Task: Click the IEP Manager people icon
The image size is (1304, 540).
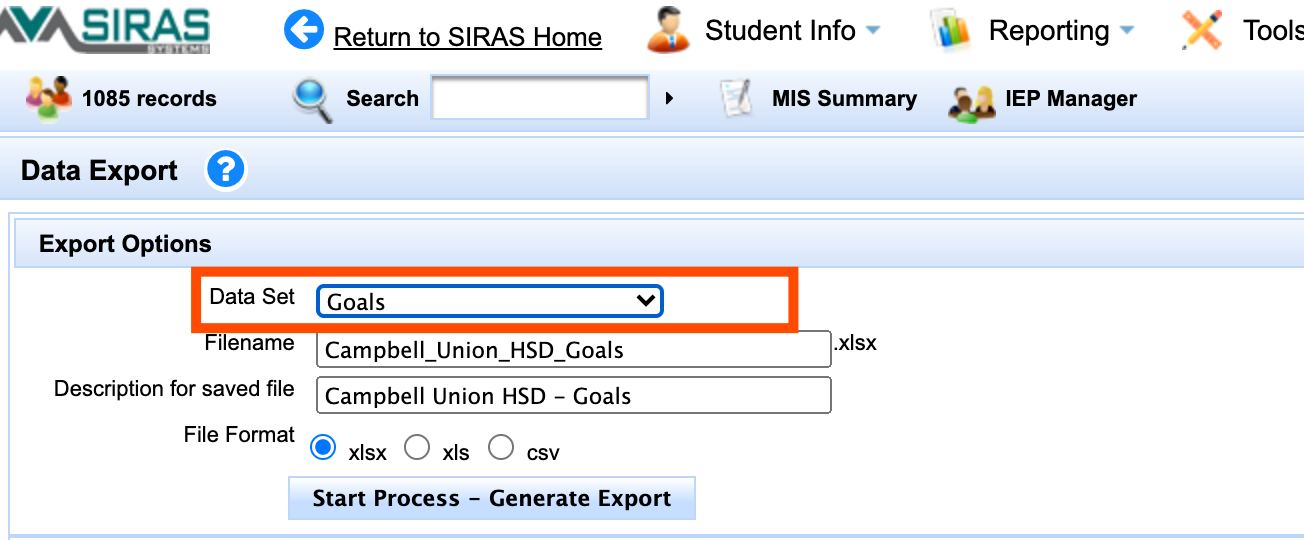Action: (x=972, y=100)
